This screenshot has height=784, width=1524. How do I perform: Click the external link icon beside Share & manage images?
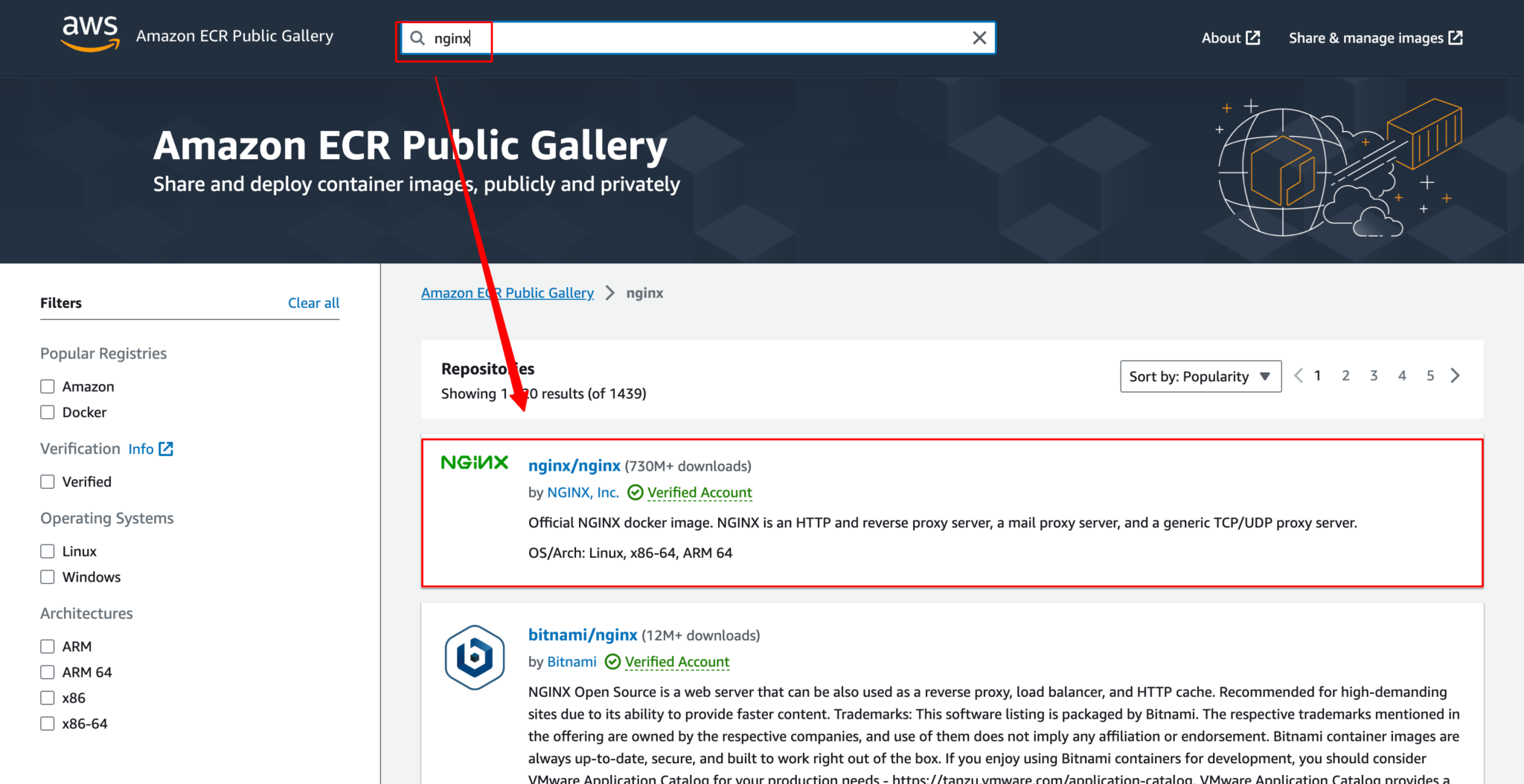pos(1456,37)
